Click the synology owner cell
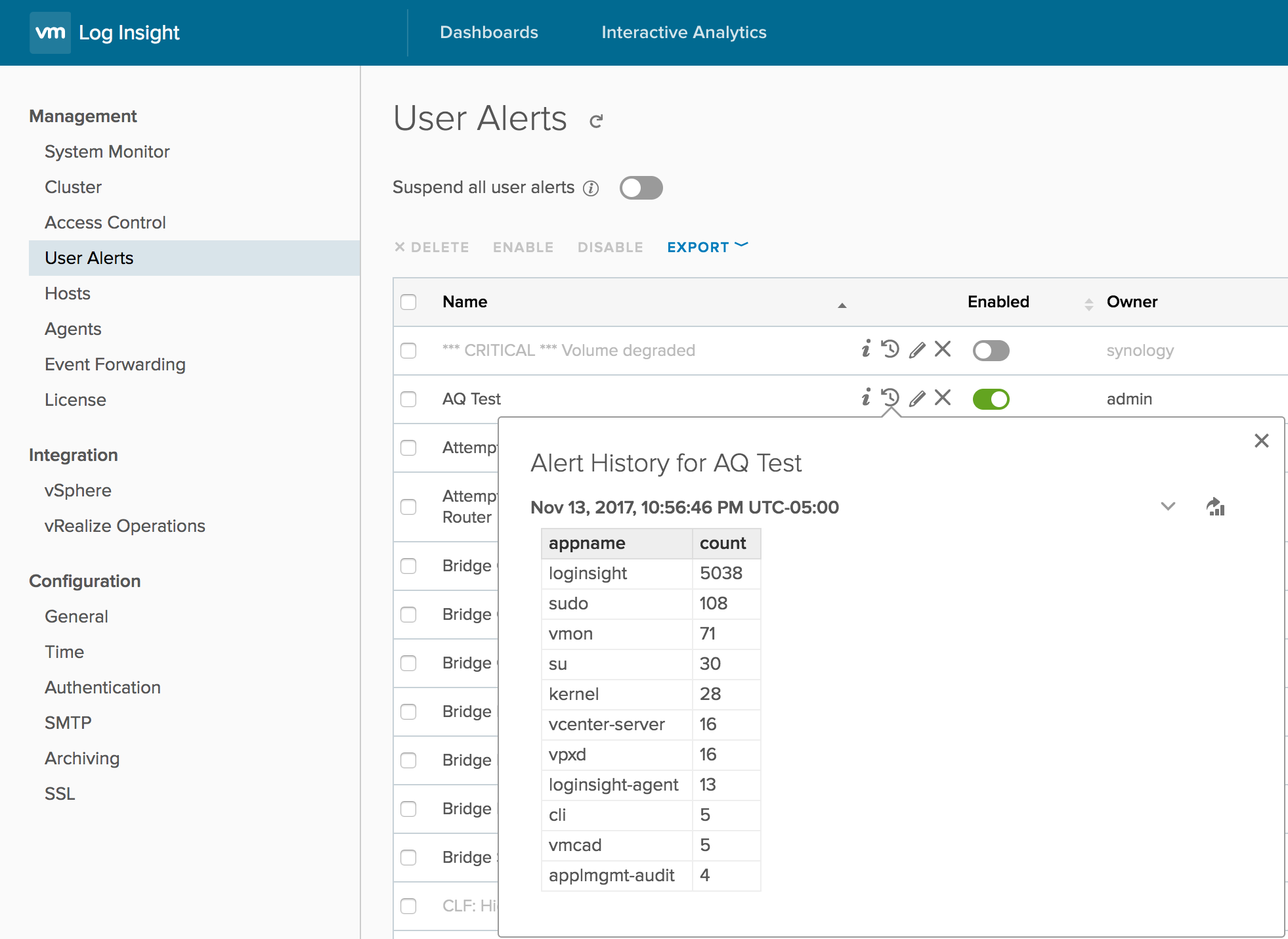The width and height of the screenshot is (1288, 939). pos(1140,351)
